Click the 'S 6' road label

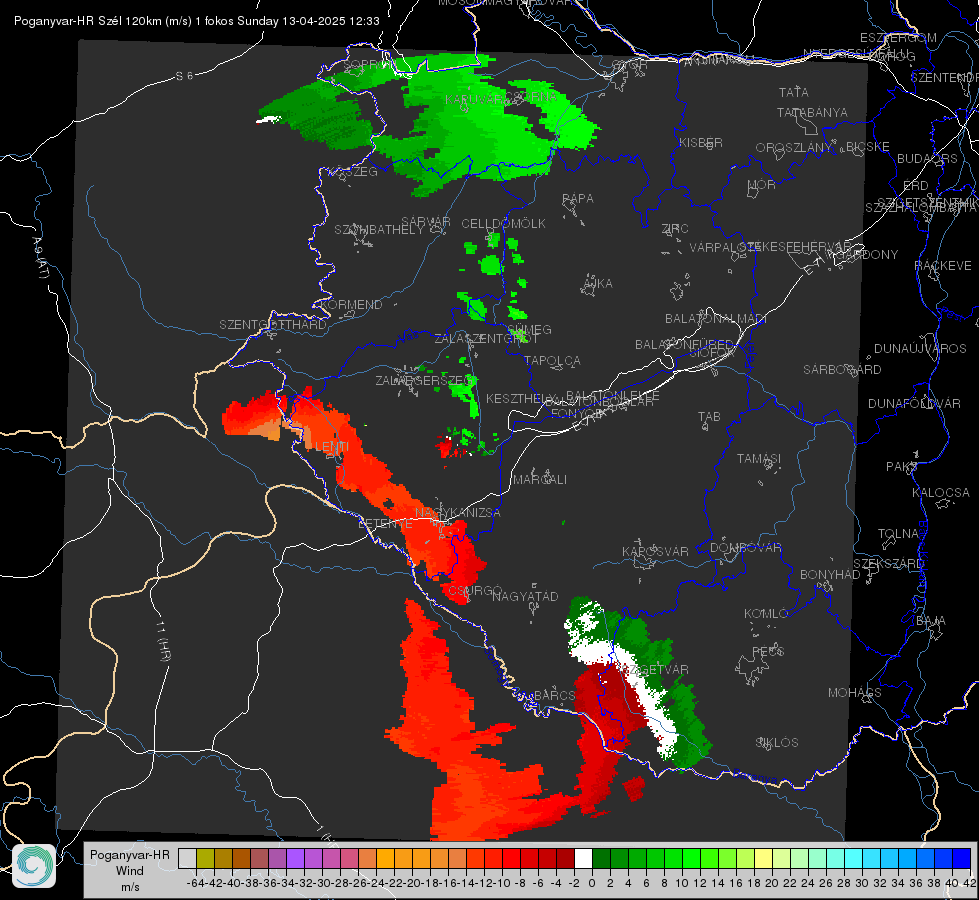click(x=184, y=76)
